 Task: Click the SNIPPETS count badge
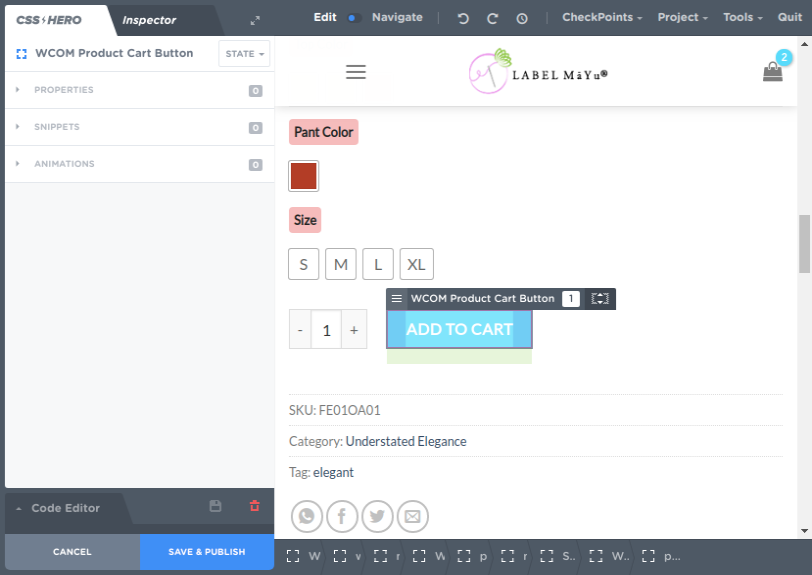[x=255, y=127]
